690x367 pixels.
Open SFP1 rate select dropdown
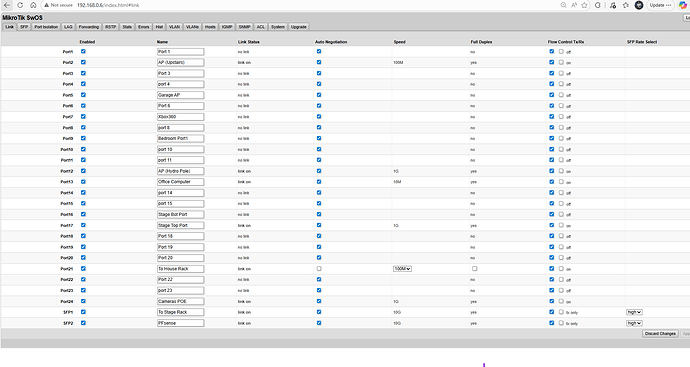click(634, 312)
